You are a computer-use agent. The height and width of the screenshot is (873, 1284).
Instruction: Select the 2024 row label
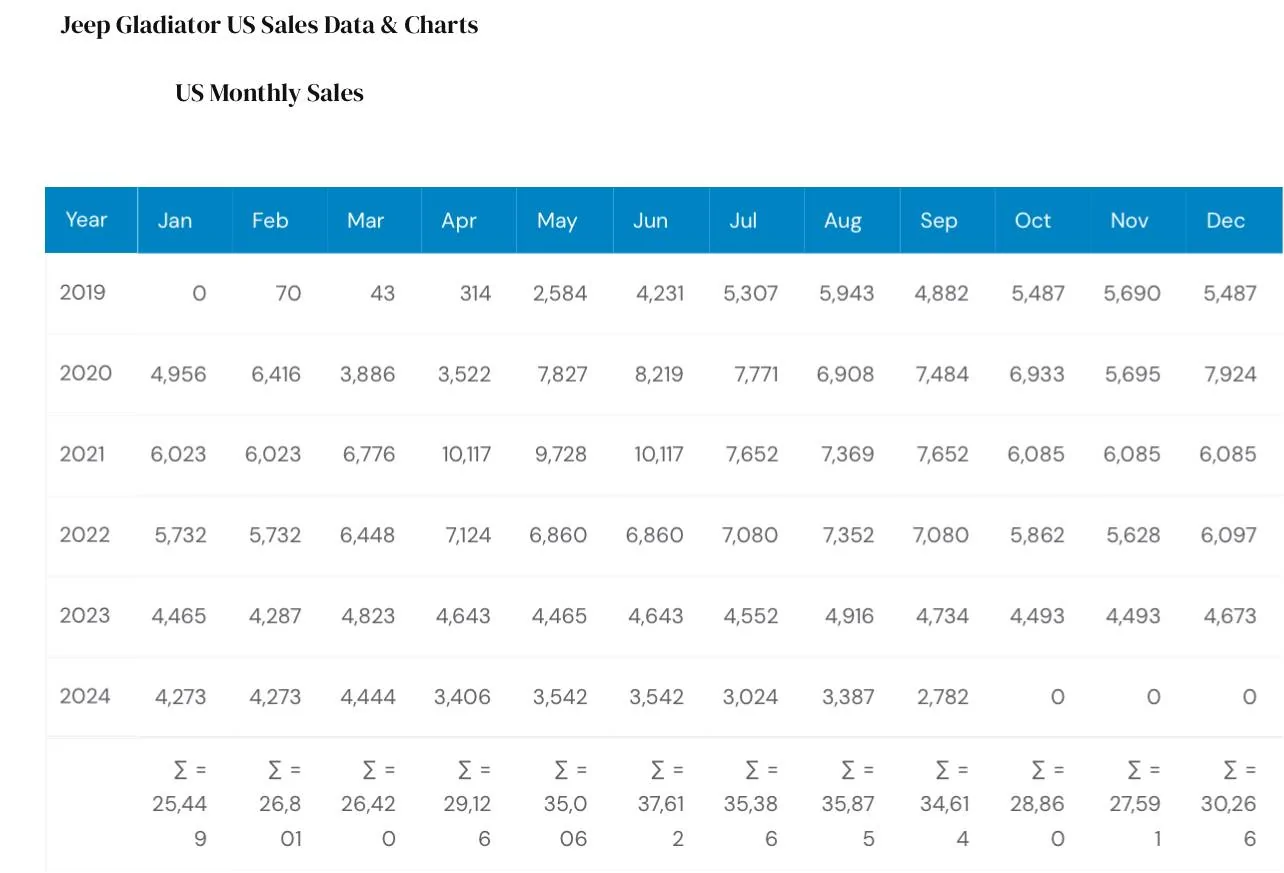pos(85,696)
